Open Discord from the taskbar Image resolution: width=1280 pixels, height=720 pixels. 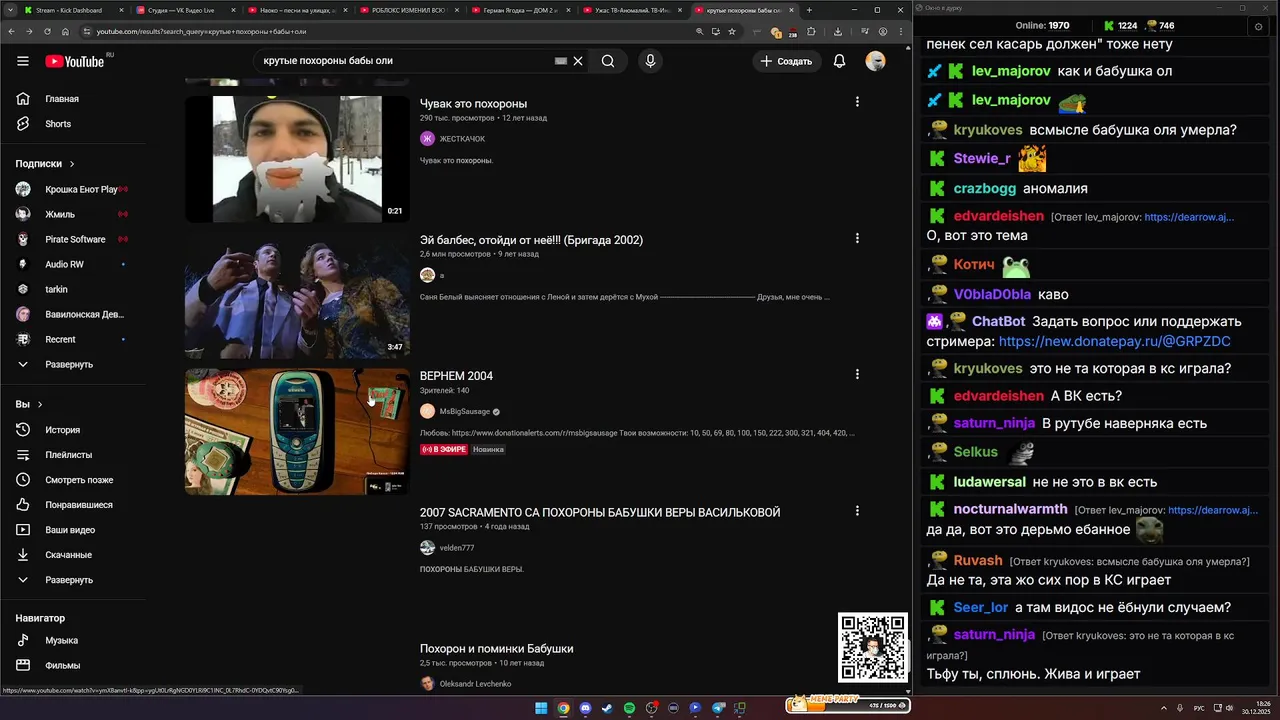point(585,708)
